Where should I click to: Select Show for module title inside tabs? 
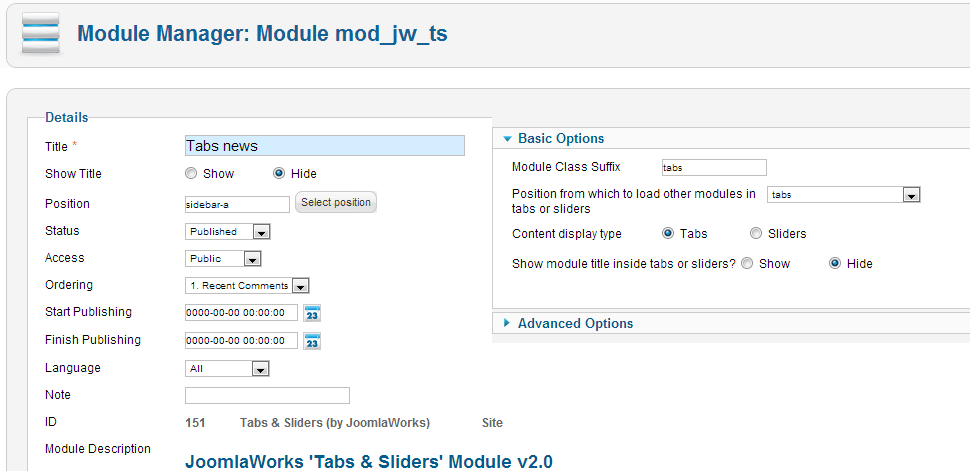click(748, 264)
